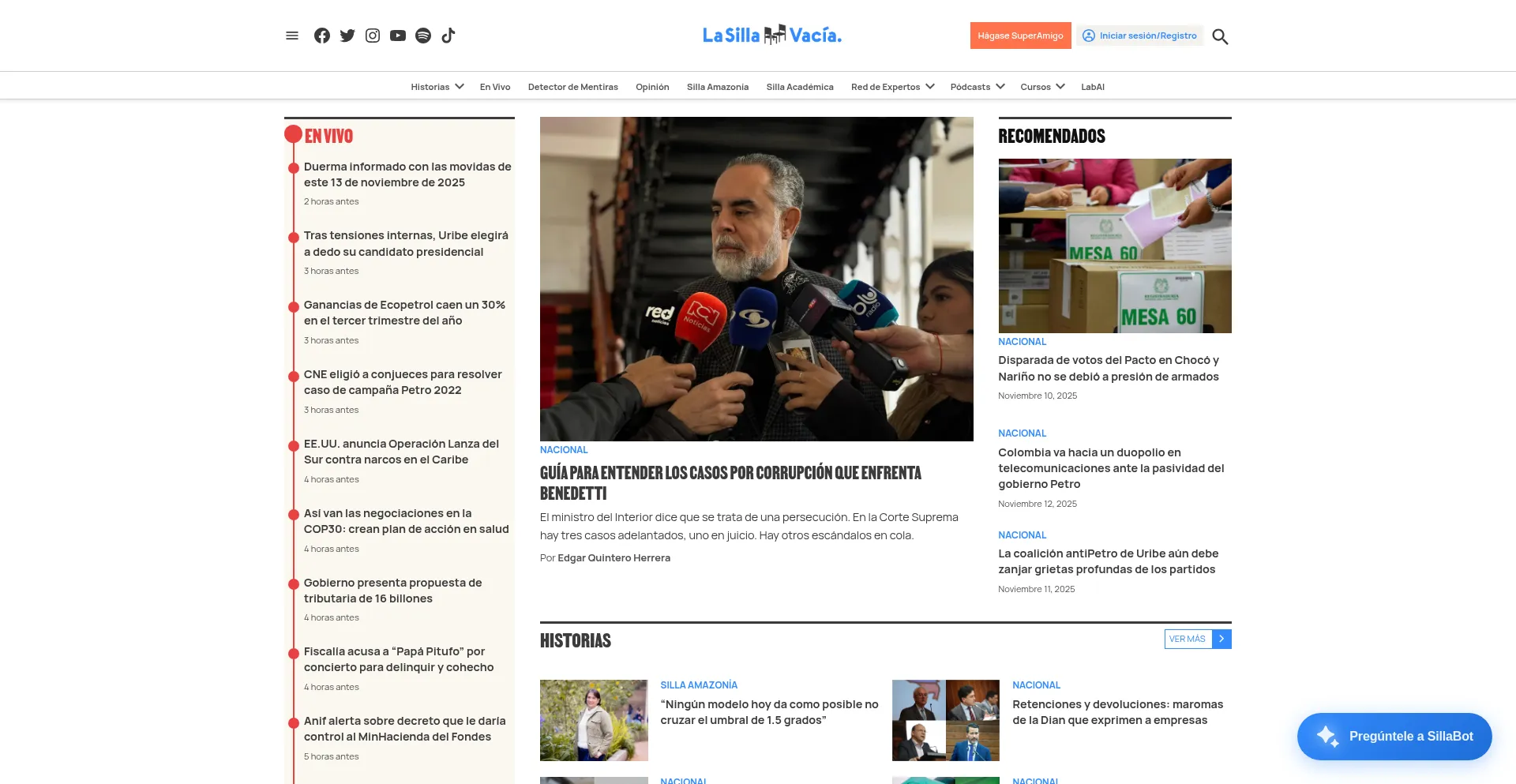This screenshot has width=1516, height=784.
Task: Open the hamburger menu icon
Action: click(x=292, y=36)
